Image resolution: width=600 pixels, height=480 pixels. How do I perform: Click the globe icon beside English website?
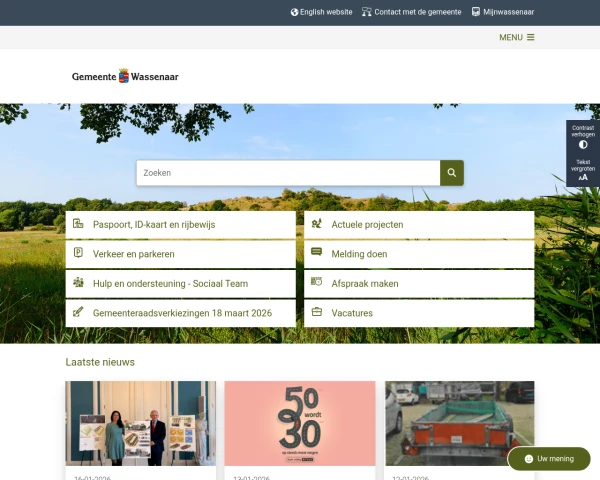tap(294, 12)
